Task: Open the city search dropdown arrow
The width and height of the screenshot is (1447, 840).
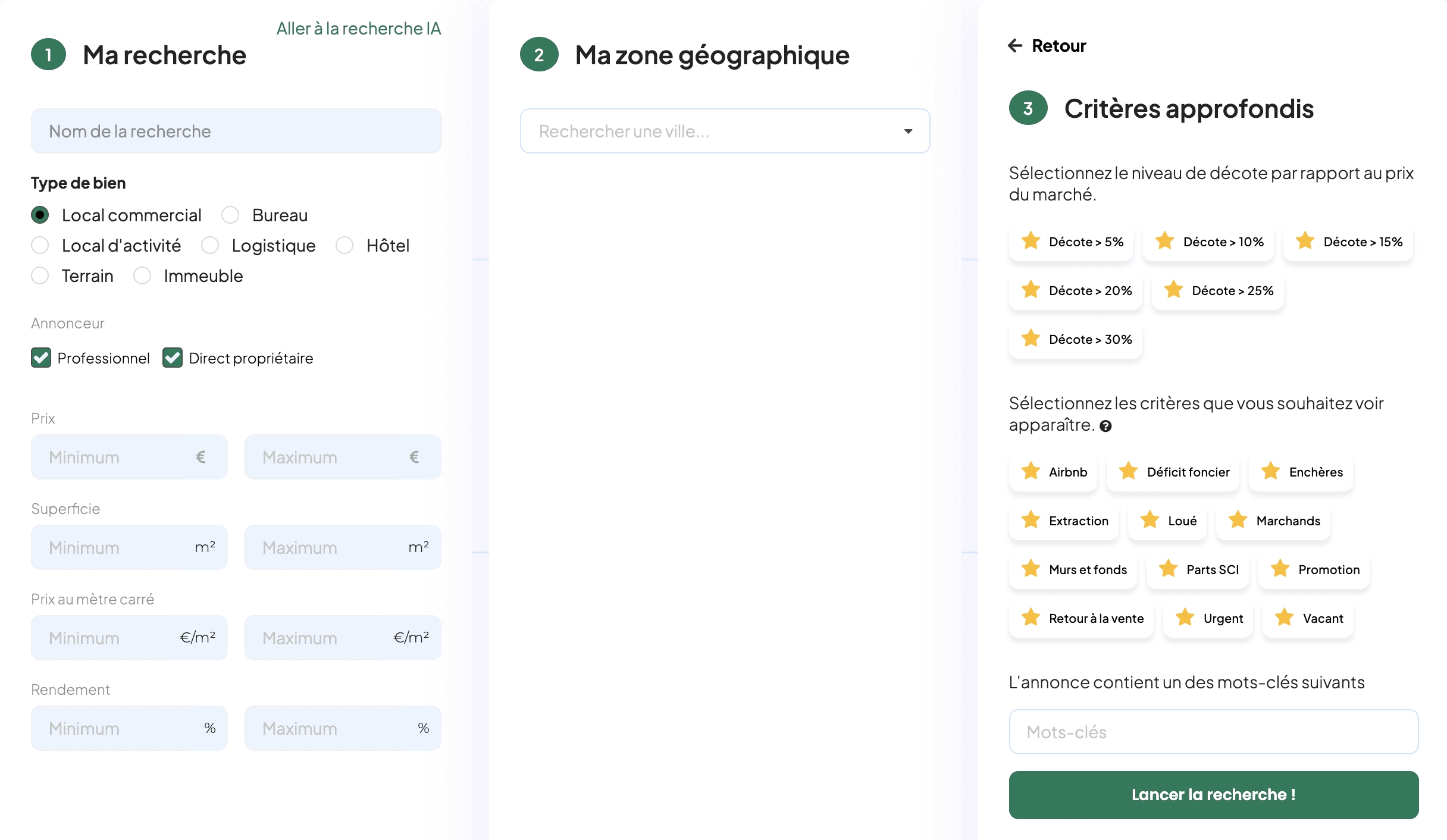Action: (x=908, y=131)
